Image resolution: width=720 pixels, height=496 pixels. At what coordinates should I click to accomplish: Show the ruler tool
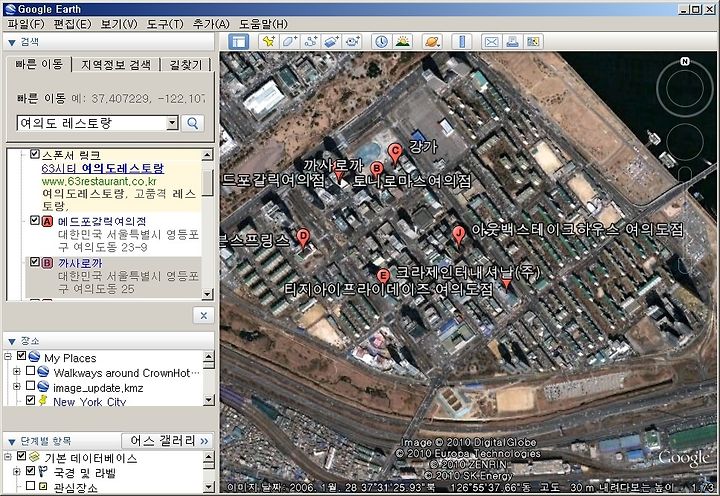click(462, 42)
